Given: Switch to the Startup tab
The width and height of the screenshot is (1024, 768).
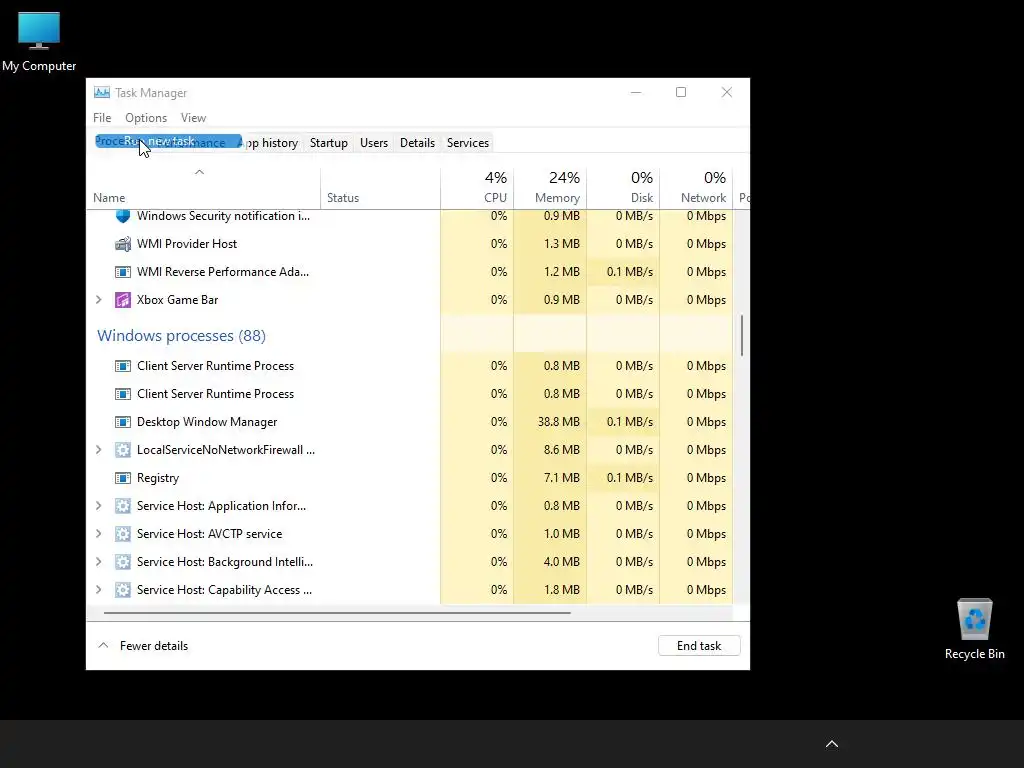Looking at the screenshot, I should pyautogui.click(x=328, y=143).
